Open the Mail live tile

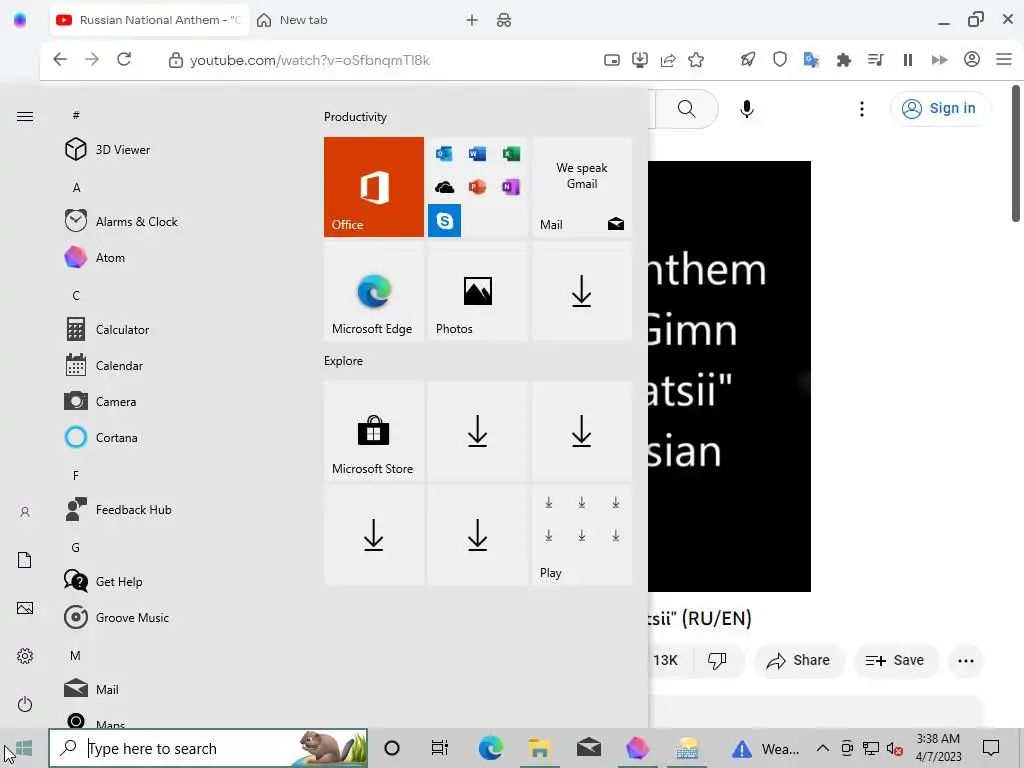(x=582, y=187)
